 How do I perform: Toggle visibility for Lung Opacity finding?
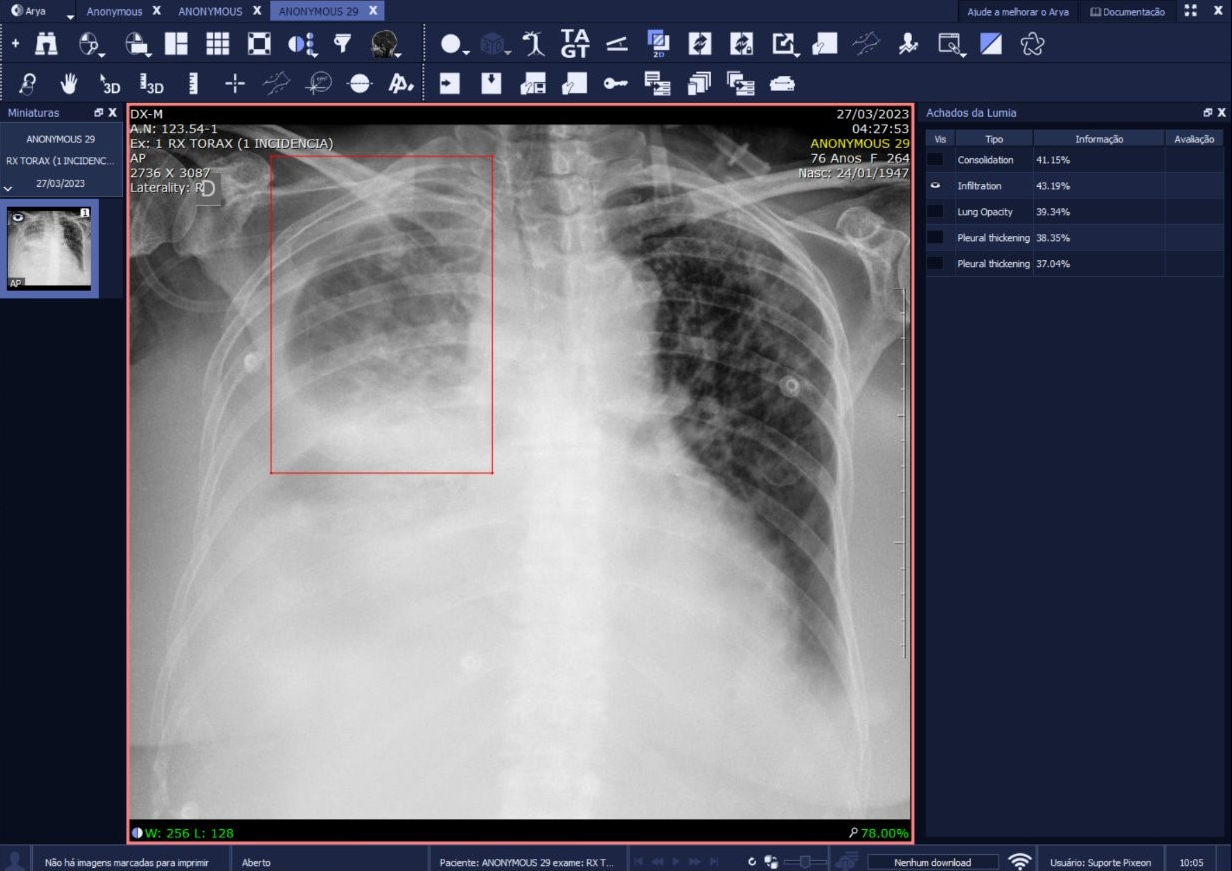(x=935, y=211)
